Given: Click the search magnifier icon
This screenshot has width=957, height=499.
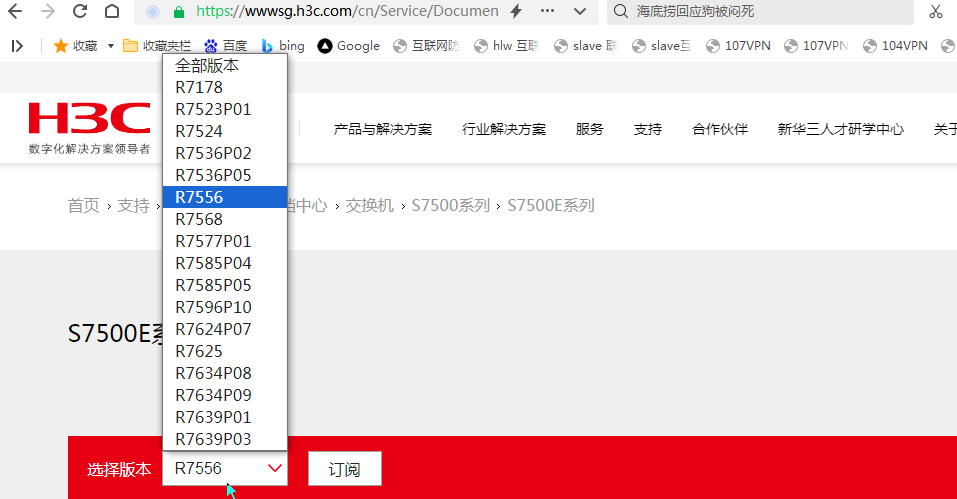Looking at the screenshot, I should pyautogui.click(x=621, y=11).
